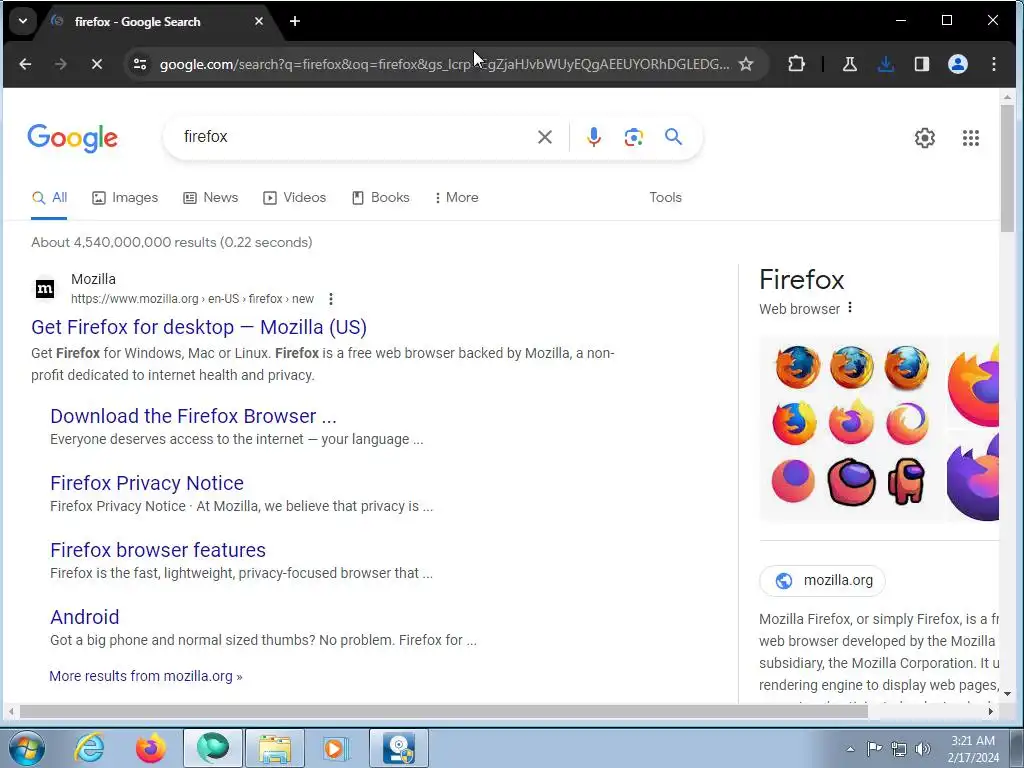Toggle Chrome side panel

921,64
